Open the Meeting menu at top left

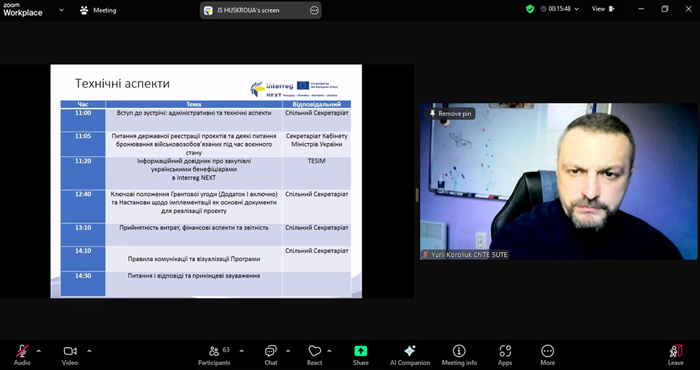pyautogui.click(x=98, y=10)
